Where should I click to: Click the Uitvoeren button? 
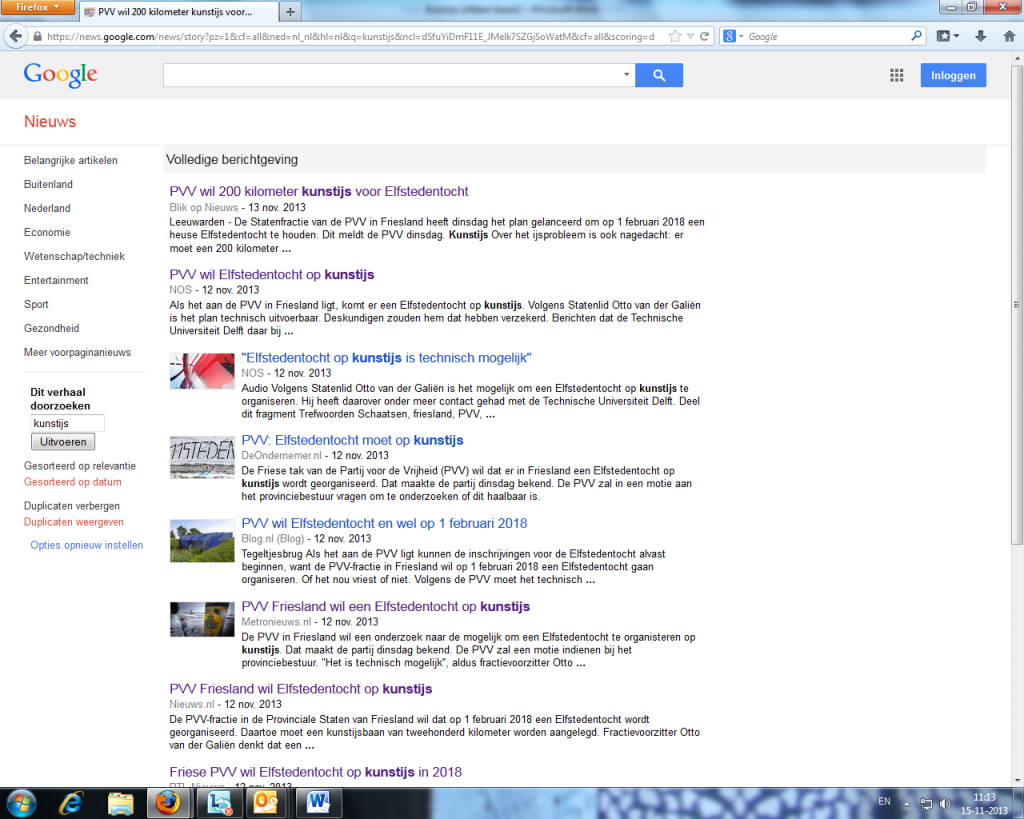tap(63, 442)
